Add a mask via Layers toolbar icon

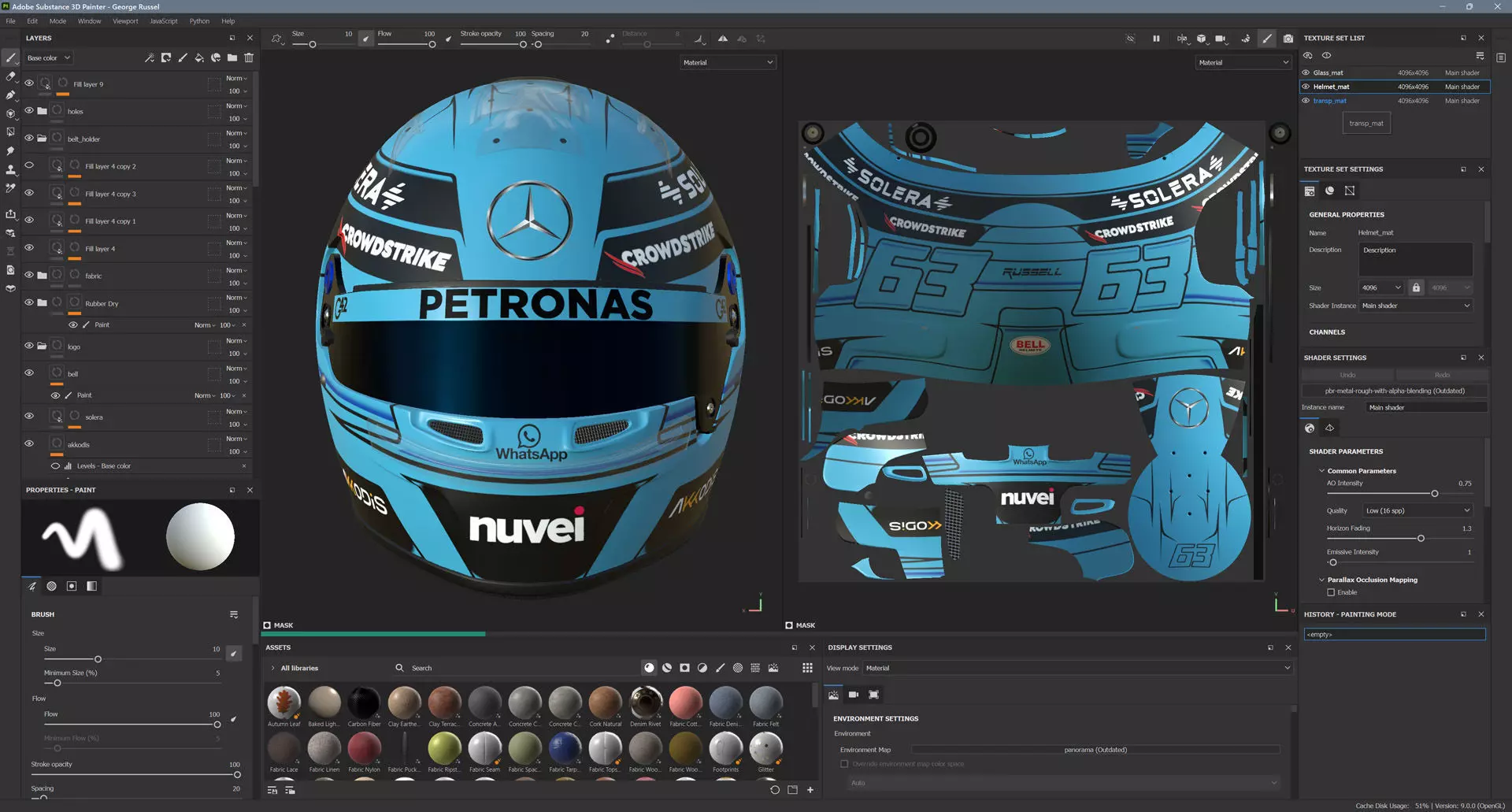[x=166, y=57]
